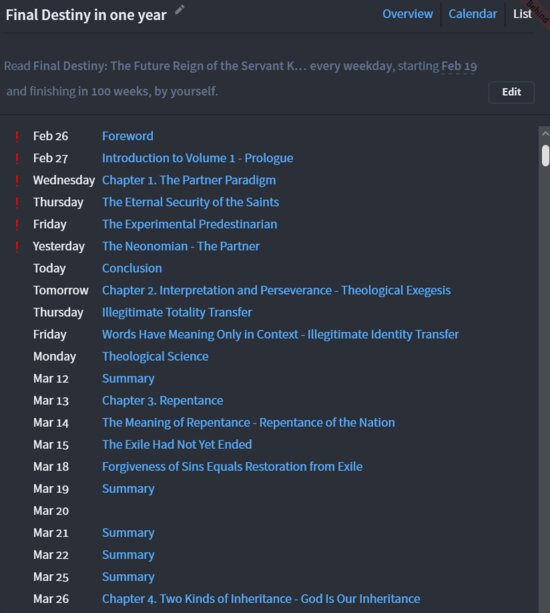Image resolution: width=550 pixels, height=613 pixels.
Task: Click the scroll-up arrow above the reading list
Action: 545,134
